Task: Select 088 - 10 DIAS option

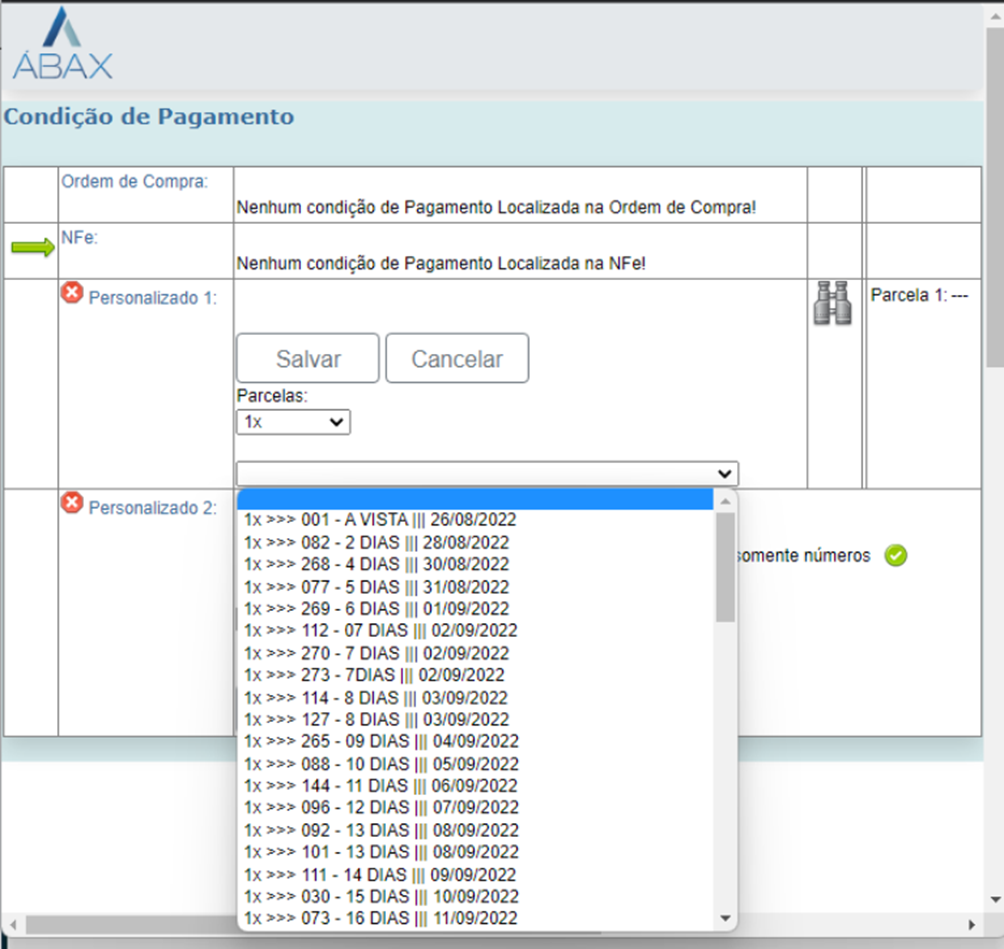Action: coord(380,764)
